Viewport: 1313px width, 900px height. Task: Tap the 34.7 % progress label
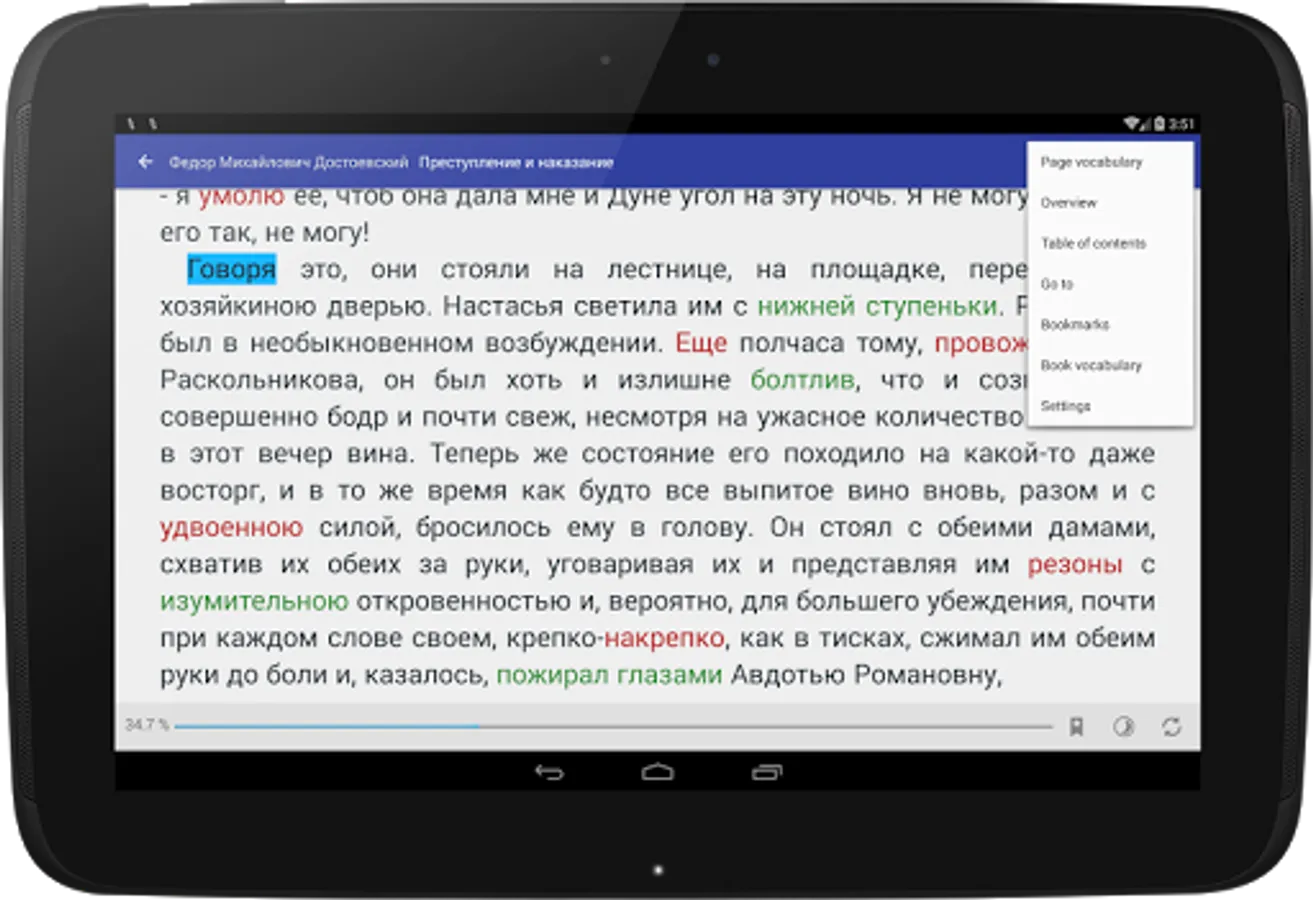147,724
